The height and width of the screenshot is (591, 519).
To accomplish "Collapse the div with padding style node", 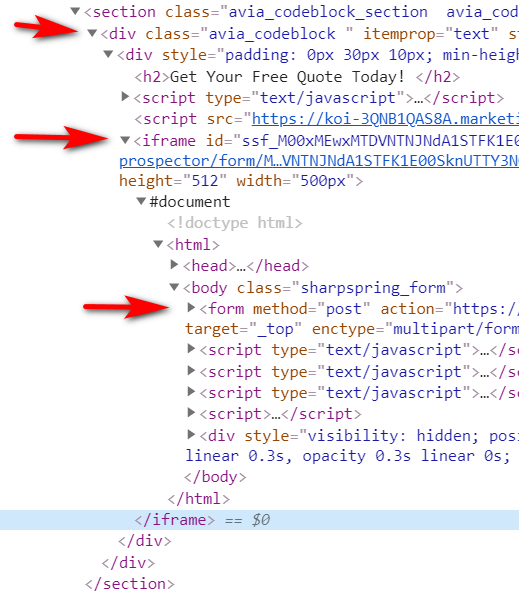I will (109, 54).
